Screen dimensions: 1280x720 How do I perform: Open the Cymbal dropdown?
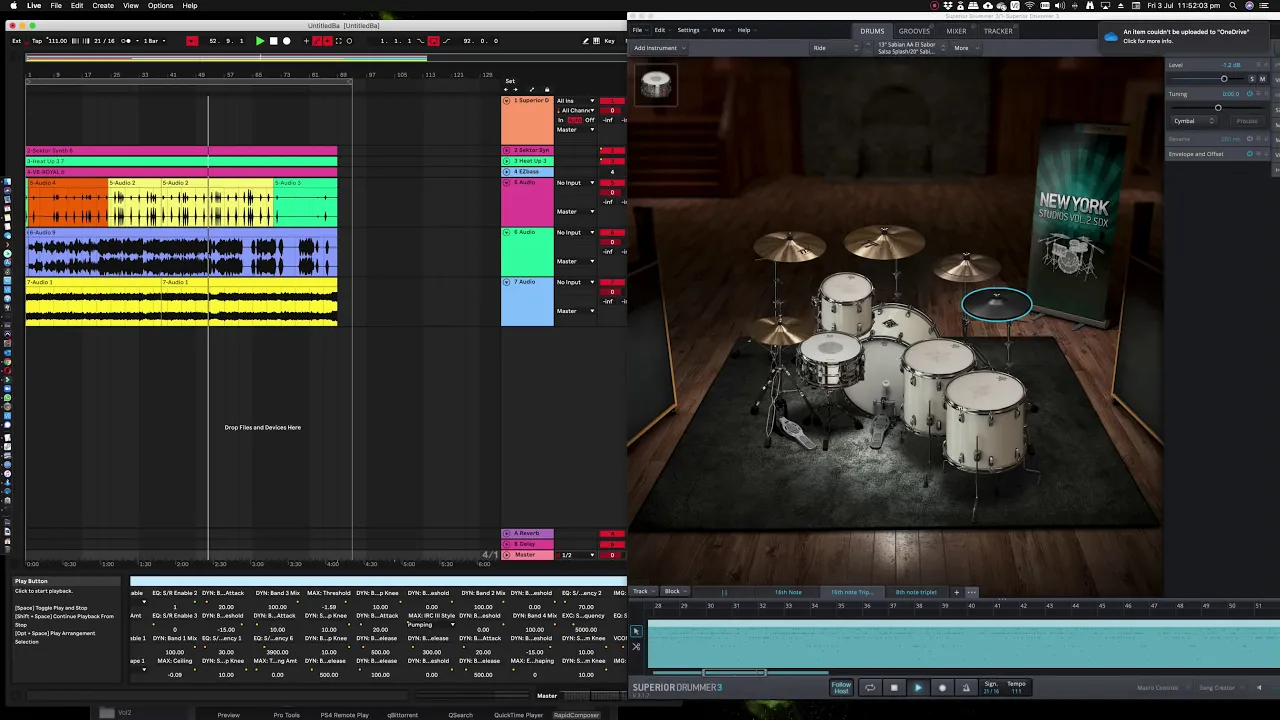pos(1193,121)
